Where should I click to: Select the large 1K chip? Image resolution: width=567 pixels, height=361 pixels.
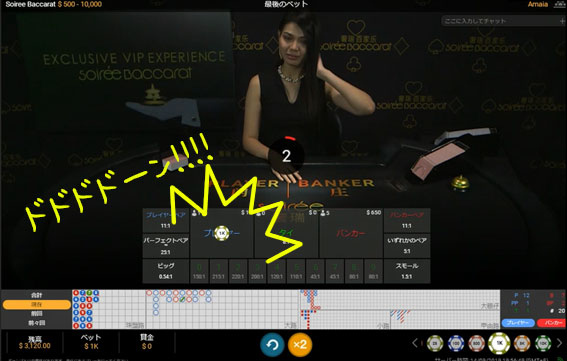pyautogui.click(x=499, y=343)
